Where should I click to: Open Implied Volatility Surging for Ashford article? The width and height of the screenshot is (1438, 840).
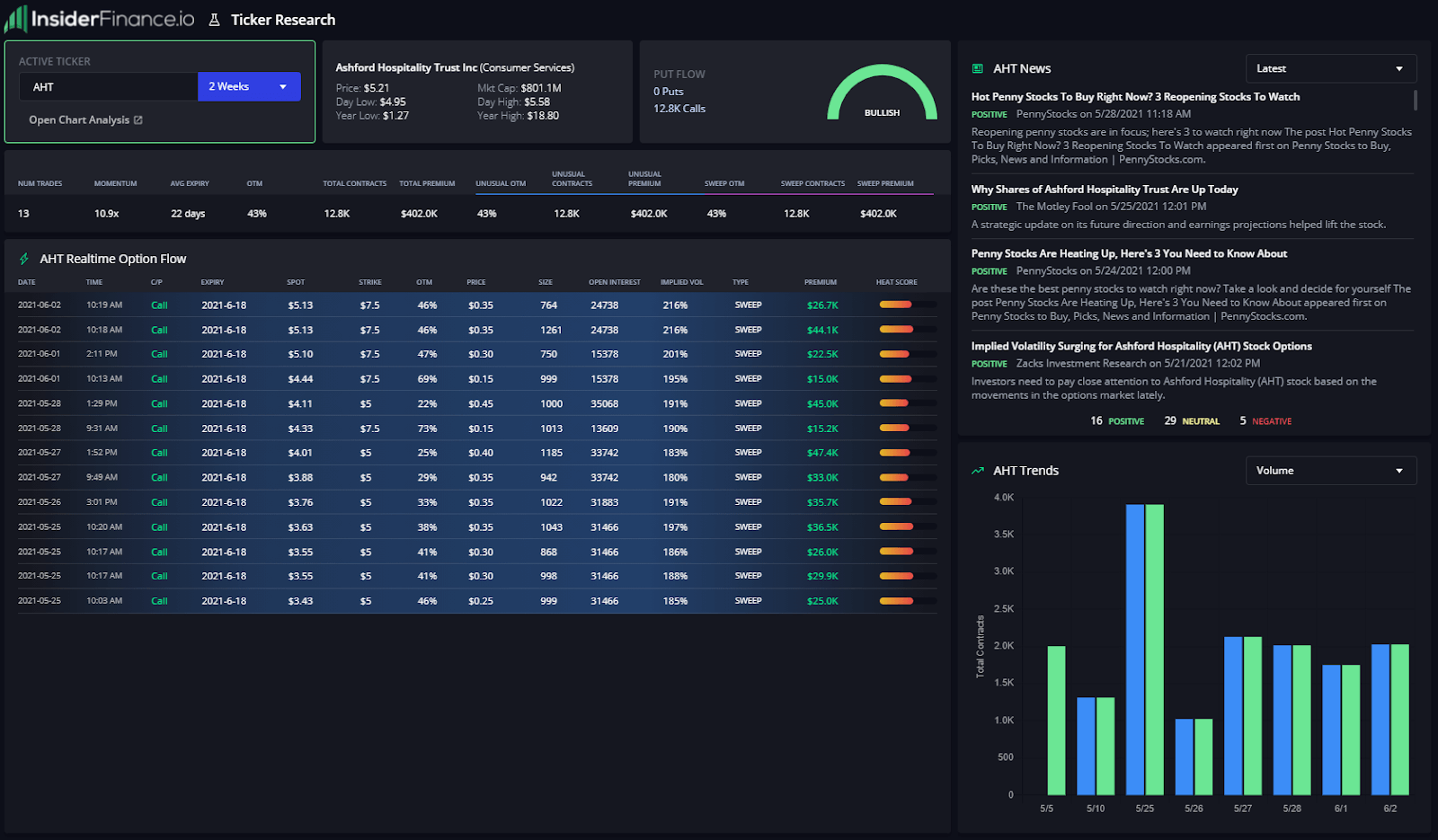[1141, 347]
